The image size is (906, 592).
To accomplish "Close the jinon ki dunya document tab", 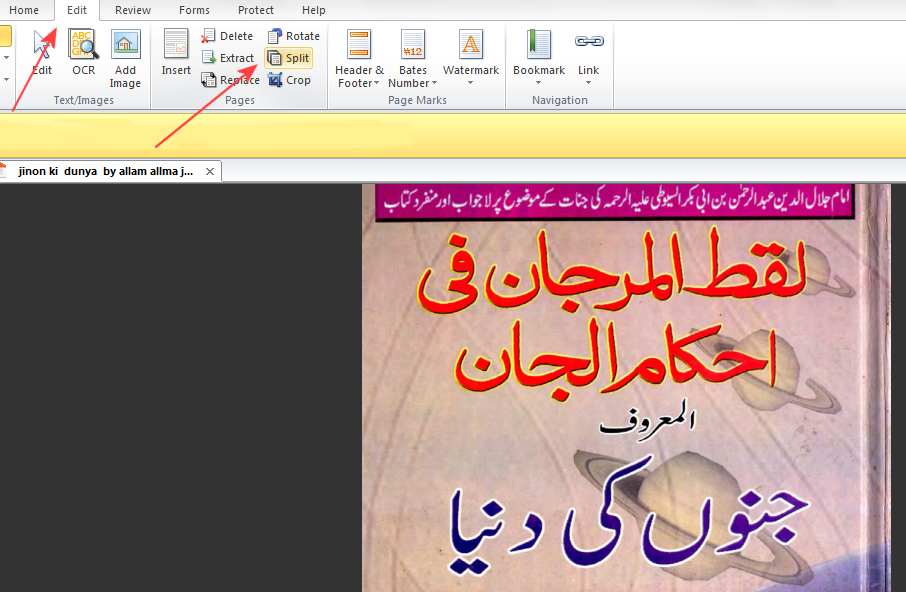I will pos(210,172).
